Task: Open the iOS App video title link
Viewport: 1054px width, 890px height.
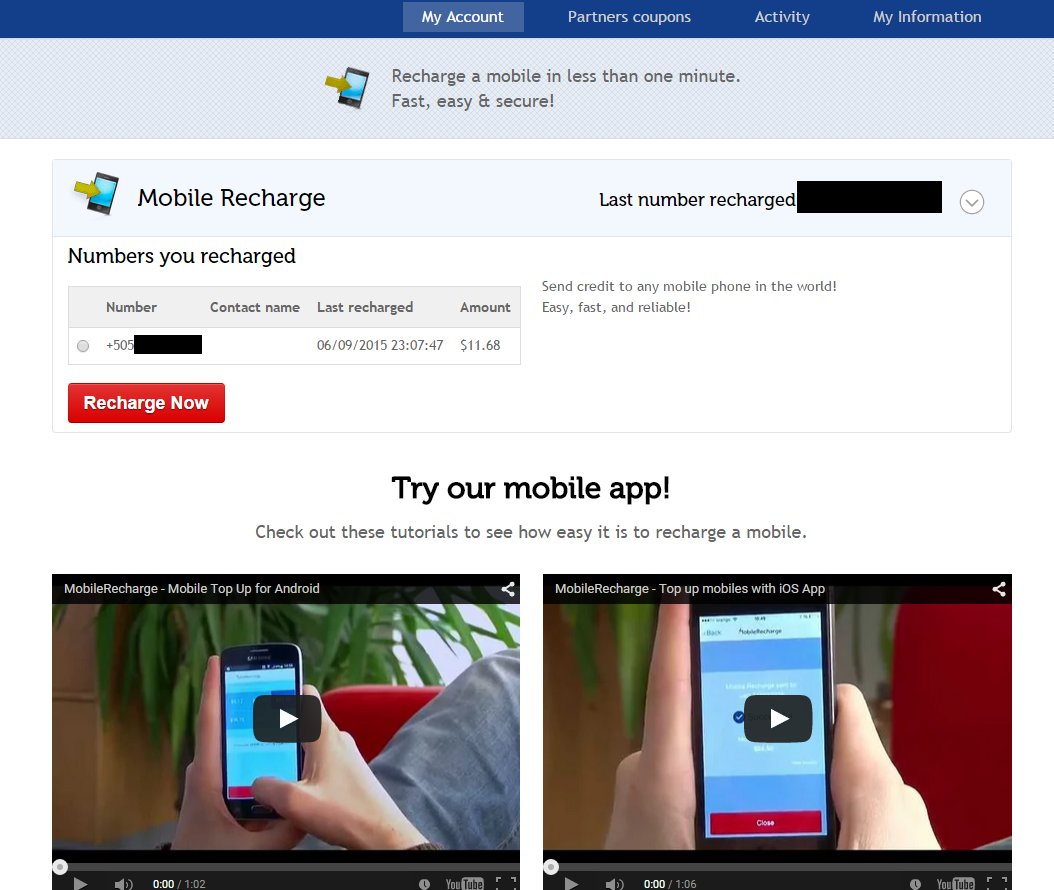Action: [690, 589]
